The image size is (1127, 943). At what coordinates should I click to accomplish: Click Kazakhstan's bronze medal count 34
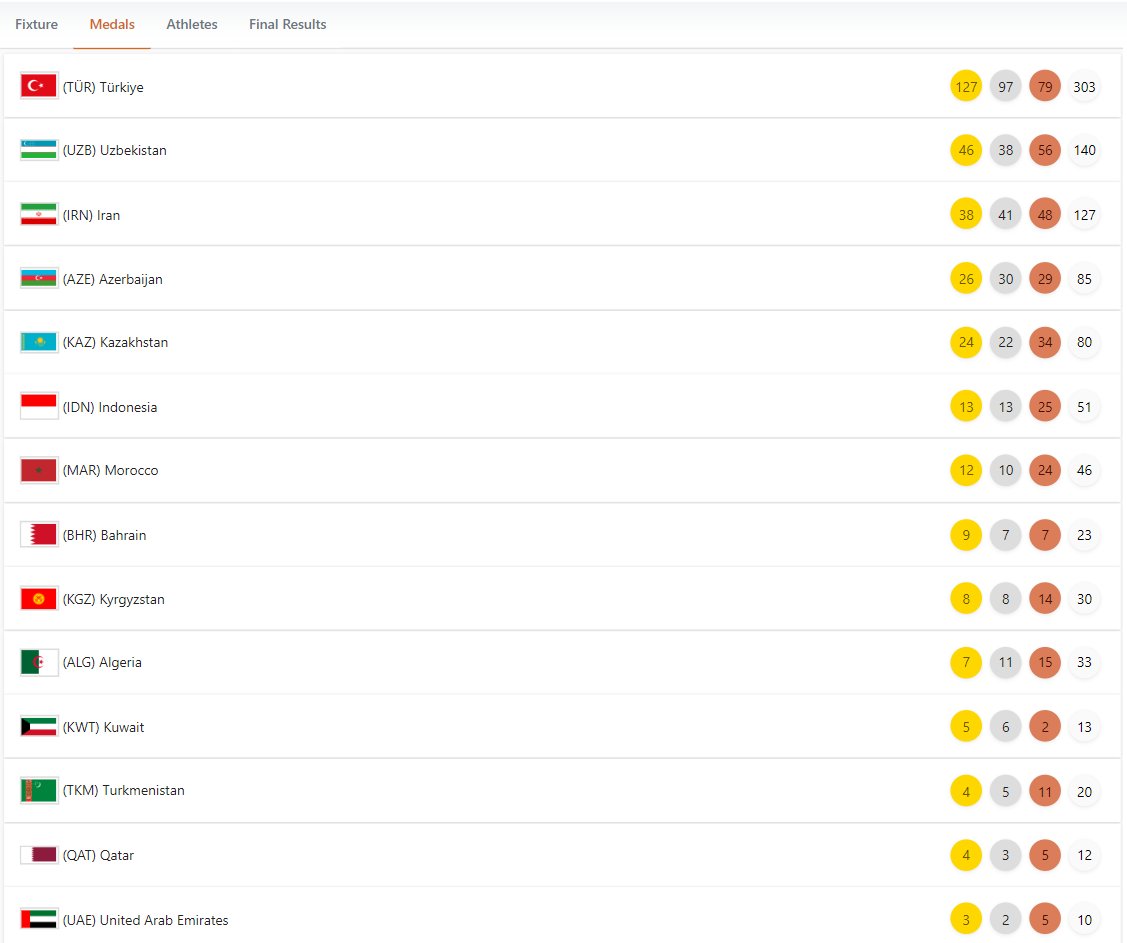point(1045,342)
